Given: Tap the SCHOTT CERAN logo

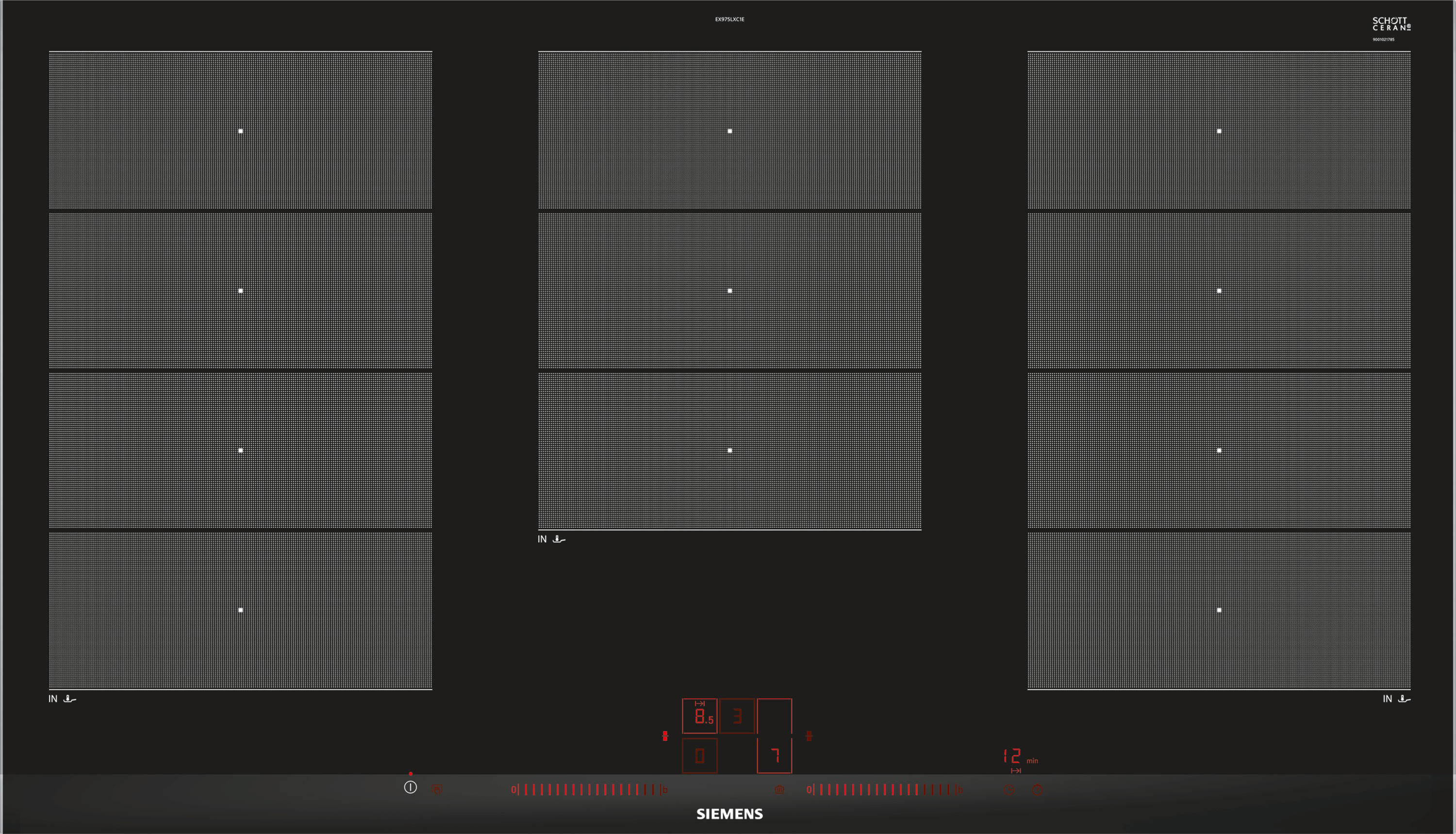Looking at the screenshot, I should (x=1391, y=24).
